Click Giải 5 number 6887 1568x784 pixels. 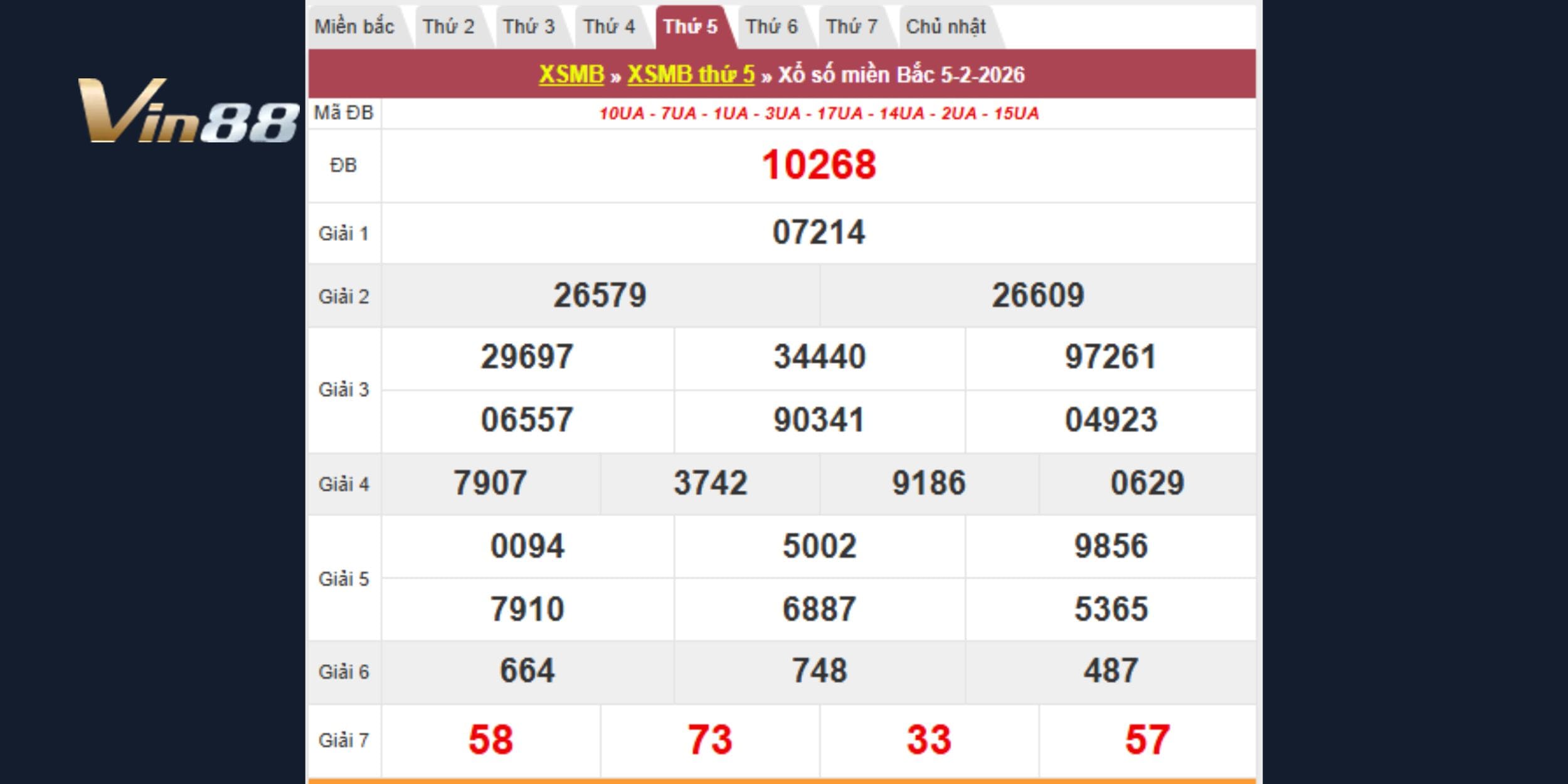819,609
